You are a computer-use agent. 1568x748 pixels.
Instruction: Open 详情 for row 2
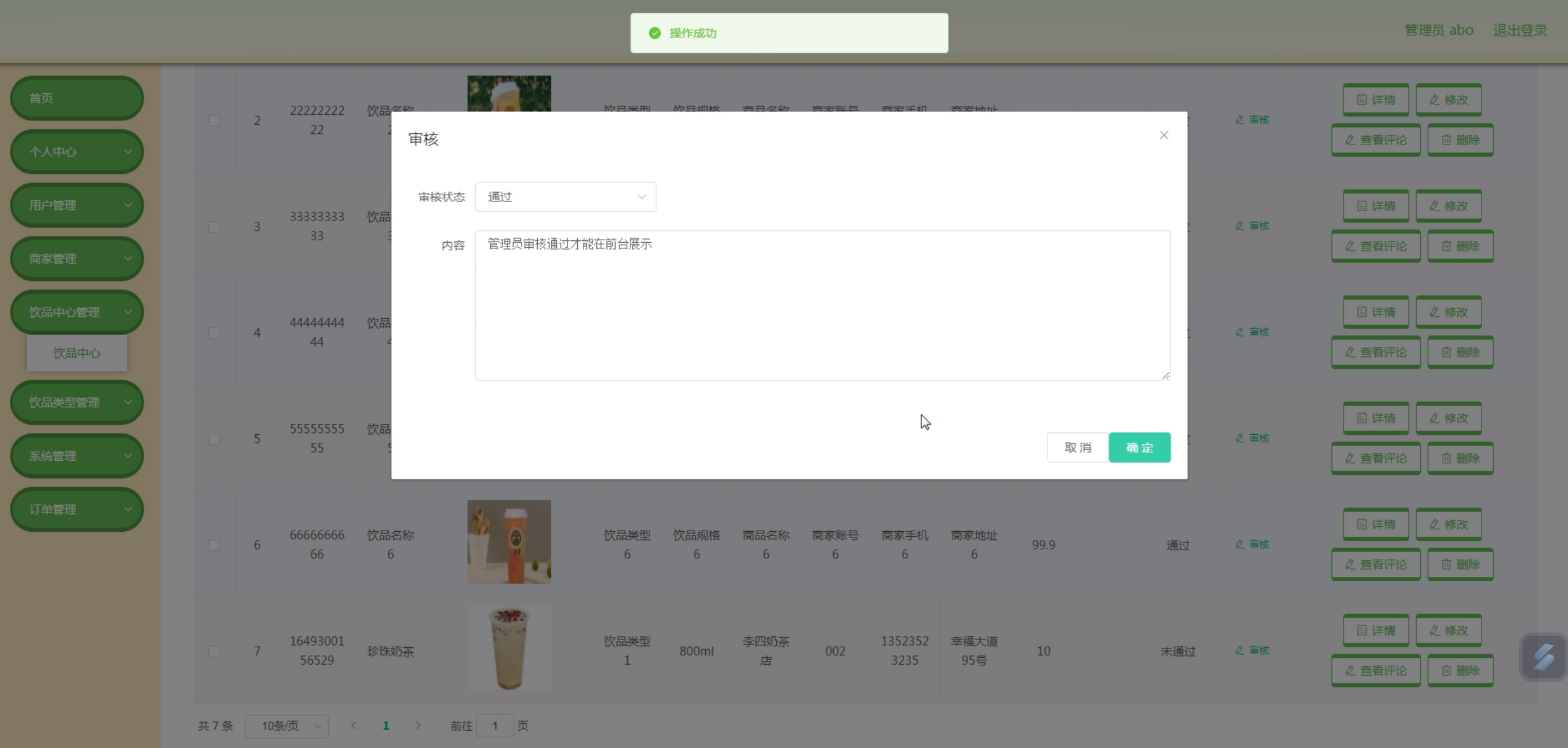pos(1375,100)
